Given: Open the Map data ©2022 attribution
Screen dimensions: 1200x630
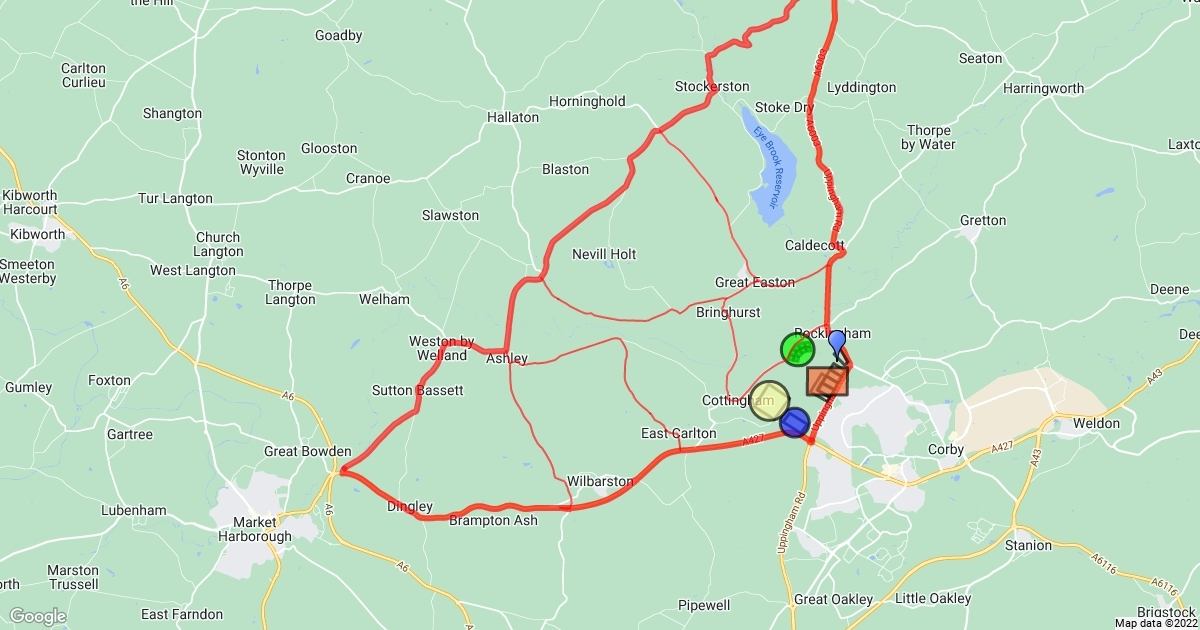Looking at the screenshot, I should click(1156, 623).
